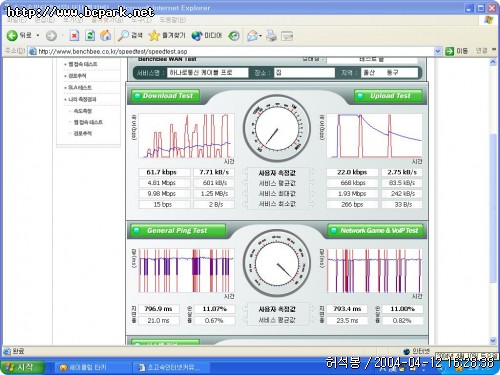500x375 pixels.
Task: Click the service average value 4.81 Mbps
Action: coord(164,183)
